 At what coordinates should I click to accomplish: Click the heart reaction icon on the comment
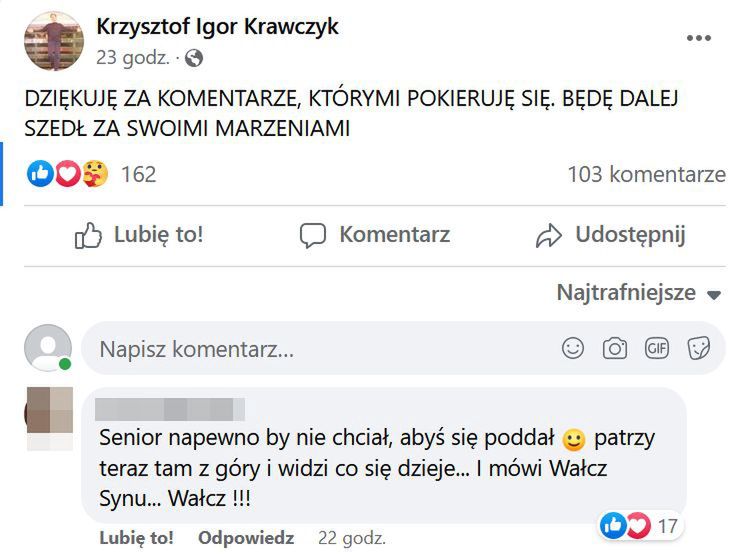[638, 524]
